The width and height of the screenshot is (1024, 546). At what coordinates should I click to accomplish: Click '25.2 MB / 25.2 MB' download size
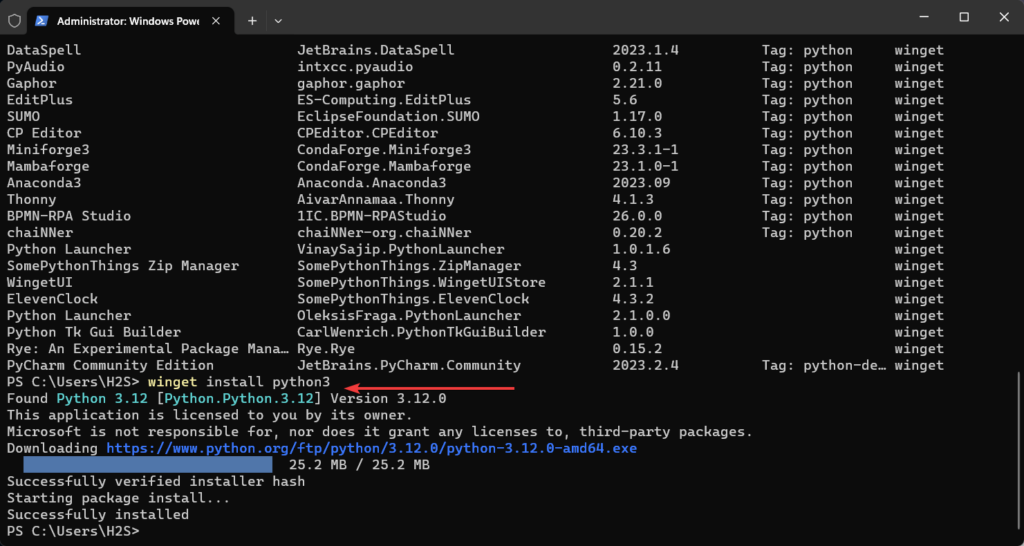359,465
